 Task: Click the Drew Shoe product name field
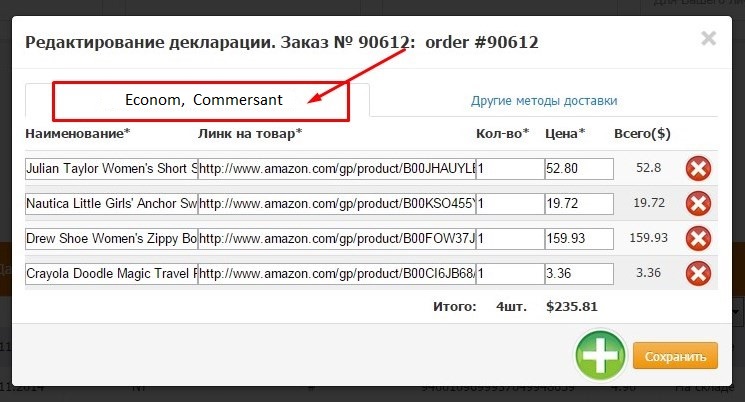(x=111, y=238)
